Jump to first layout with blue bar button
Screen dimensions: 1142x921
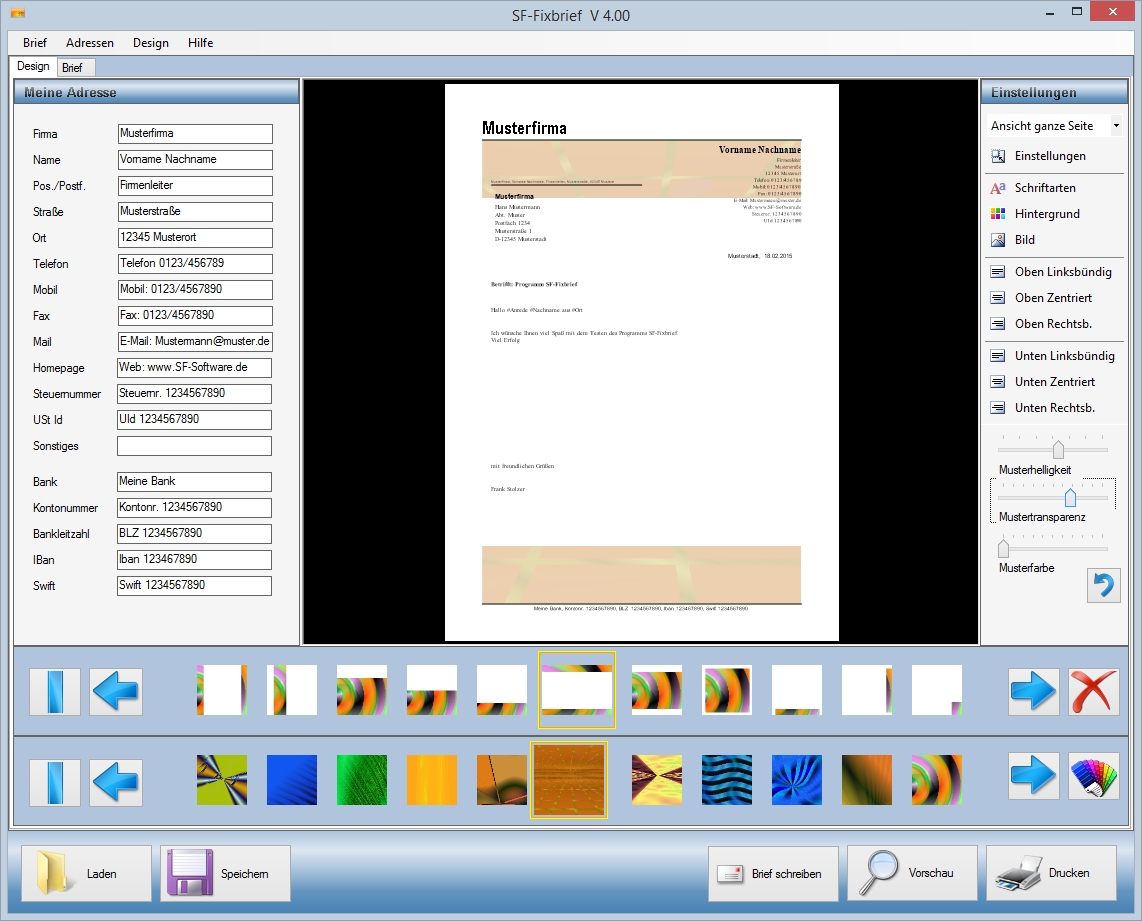[x=55, y=691]
